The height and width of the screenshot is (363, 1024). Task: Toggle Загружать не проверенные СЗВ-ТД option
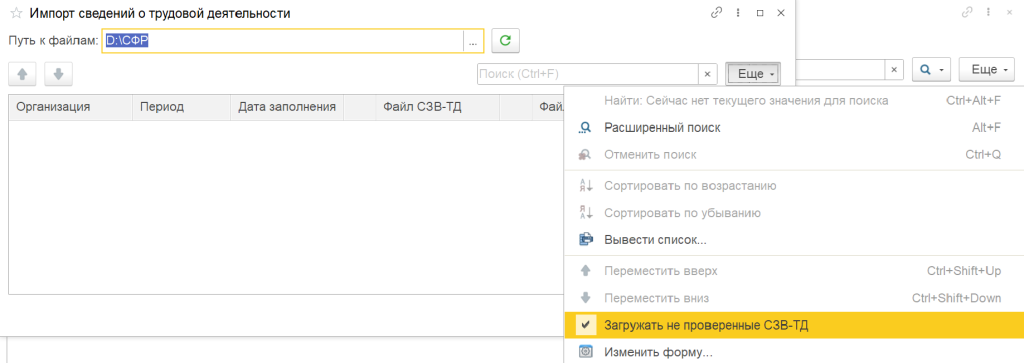(x=794, y=325)
